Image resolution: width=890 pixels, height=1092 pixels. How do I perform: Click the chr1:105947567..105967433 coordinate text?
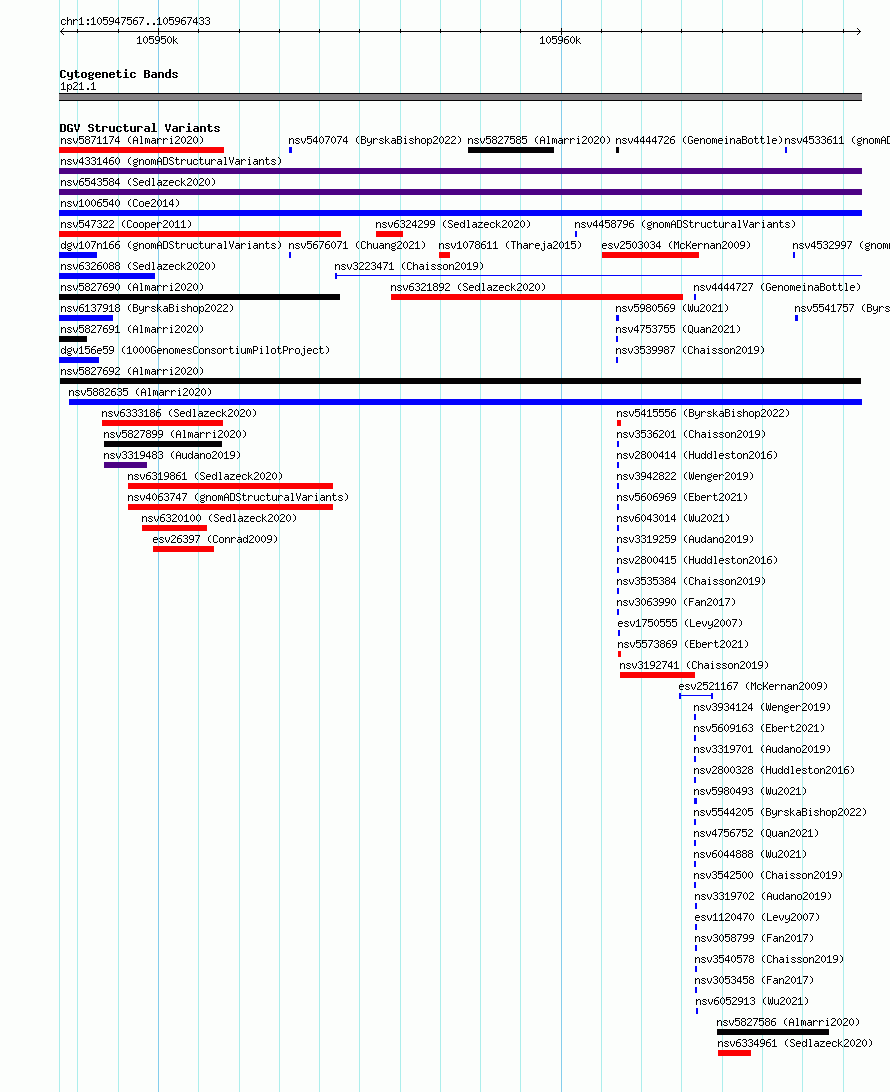(x=135, y=21)
